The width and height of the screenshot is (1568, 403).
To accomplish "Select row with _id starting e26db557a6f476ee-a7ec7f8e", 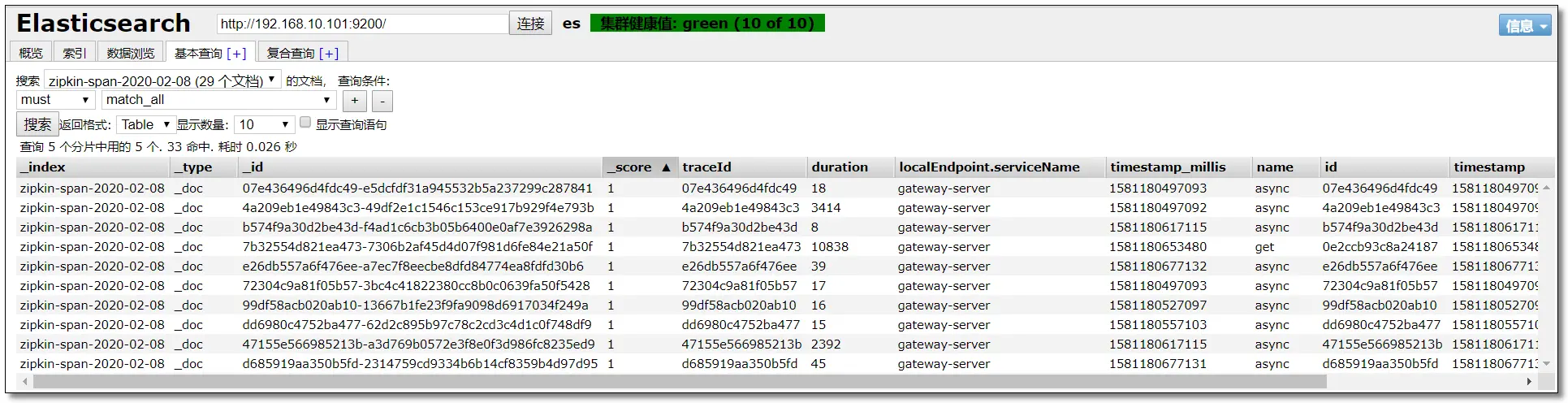I will pyautogui.click(x=778, y=266).
